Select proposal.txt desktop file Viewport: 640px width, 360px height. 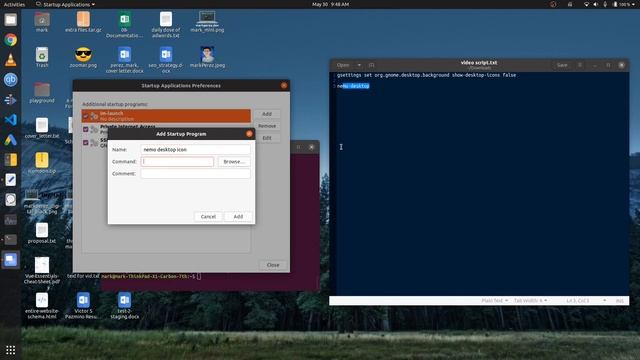point(42,233)
